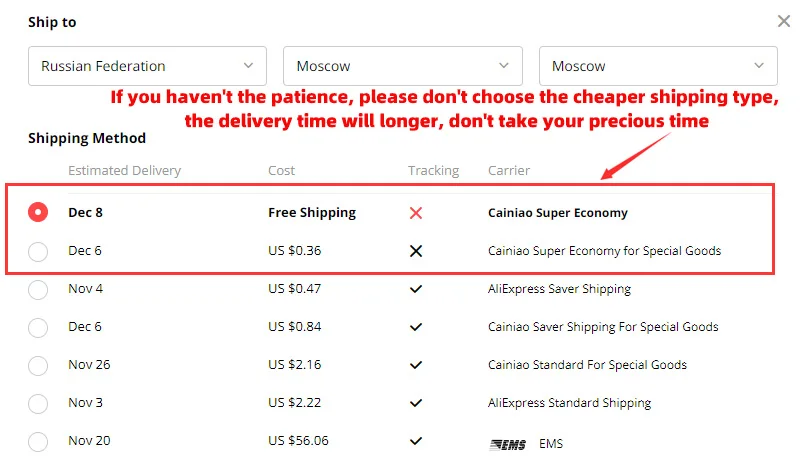Select the US $0.36 shipping radio button
This screenshot has width=800, height=472.
[x=38, y=251]
